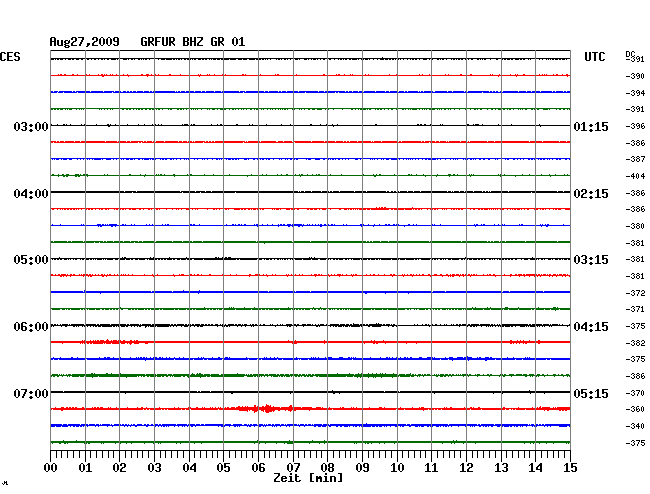The height and width of the screenshot is (494, 650).
Task: Click minute tick label 14
Action: pos(535,468)
